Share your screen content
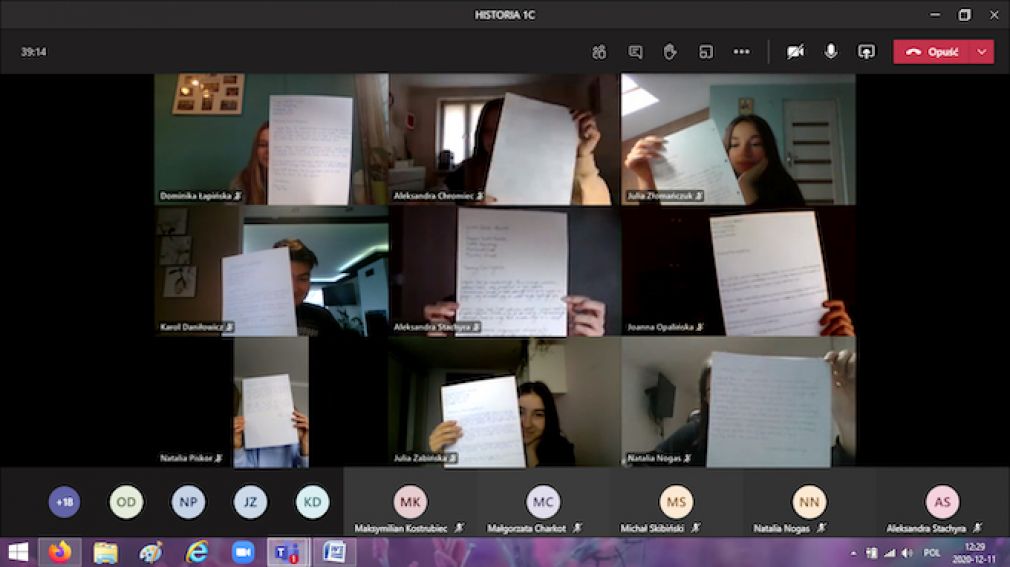The width and height of the screenshot is (1010, 567). [x=866, y=52]
